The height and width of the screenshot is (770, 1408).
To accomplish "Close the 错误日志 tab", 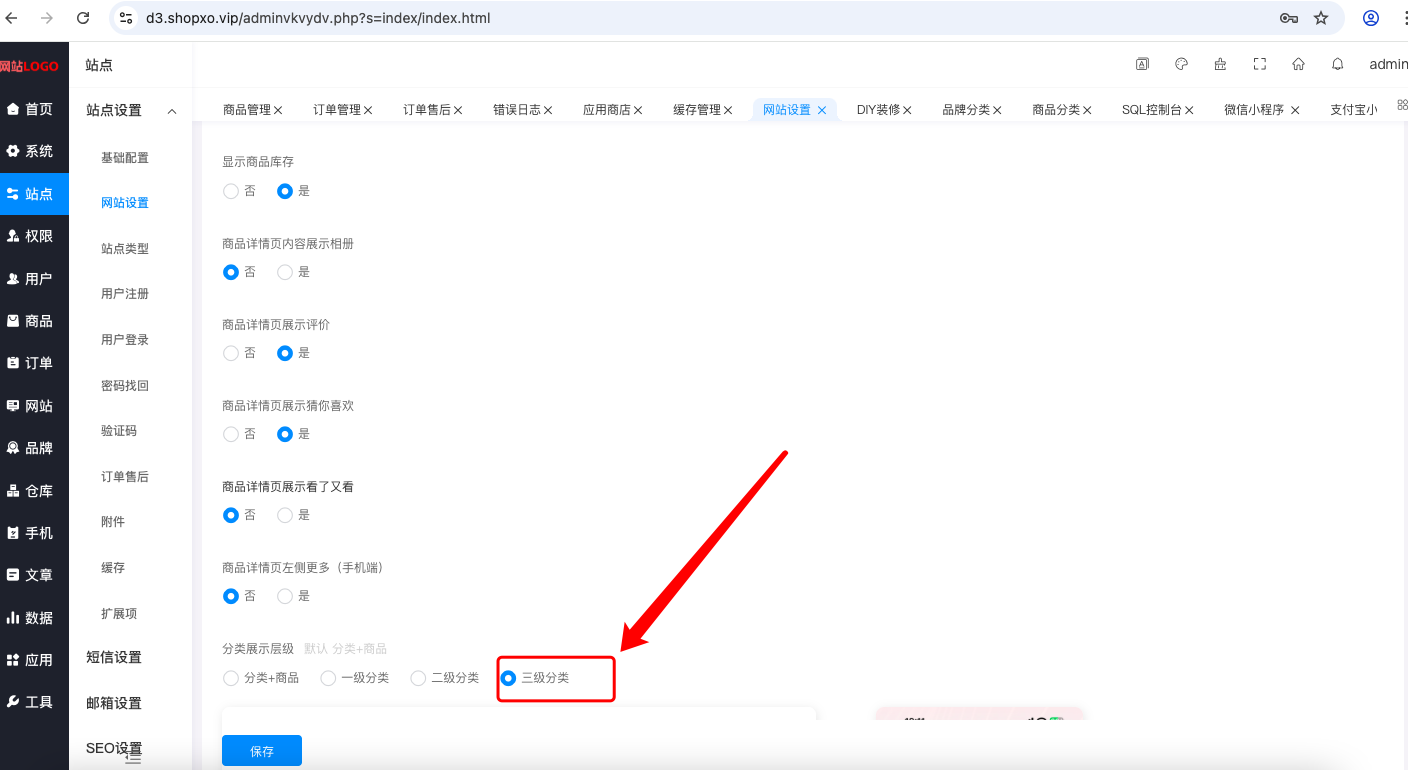I will coord(548,110).
